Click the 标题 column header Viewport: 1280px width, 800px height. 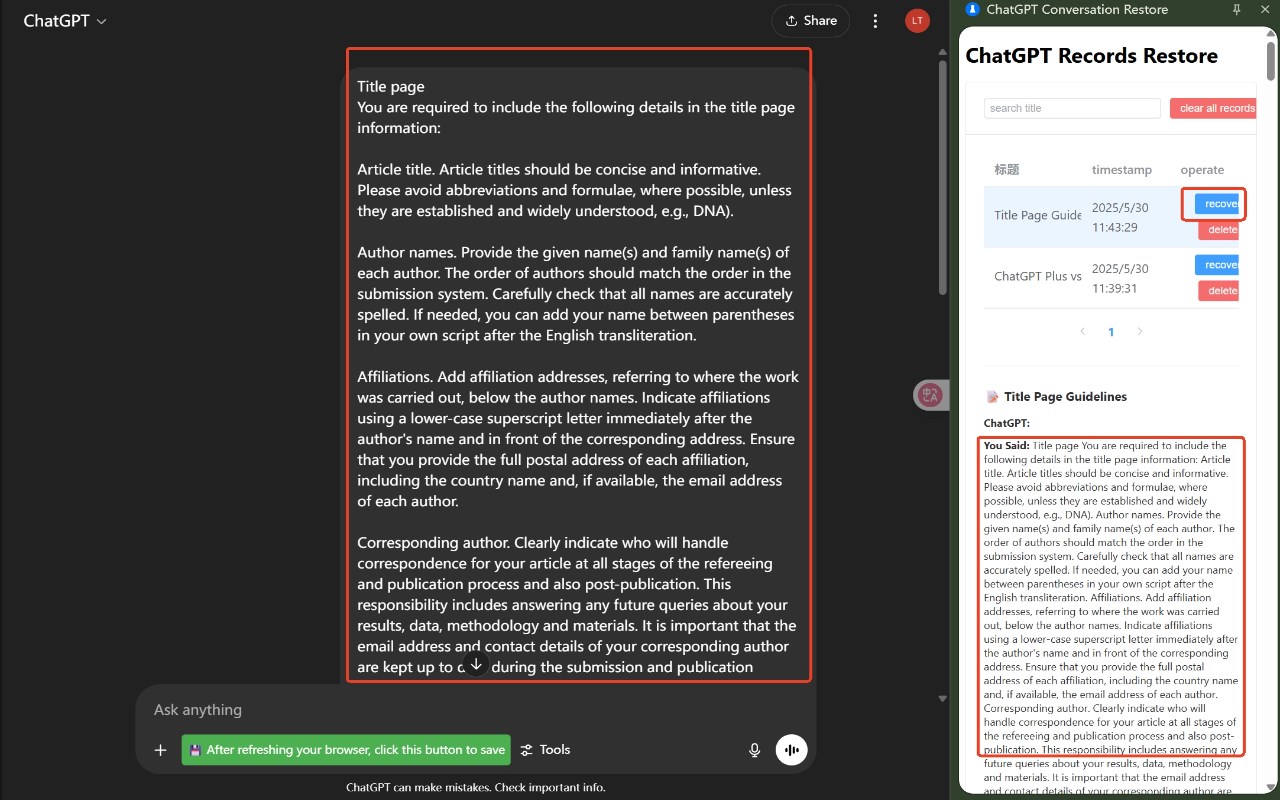1007,170
